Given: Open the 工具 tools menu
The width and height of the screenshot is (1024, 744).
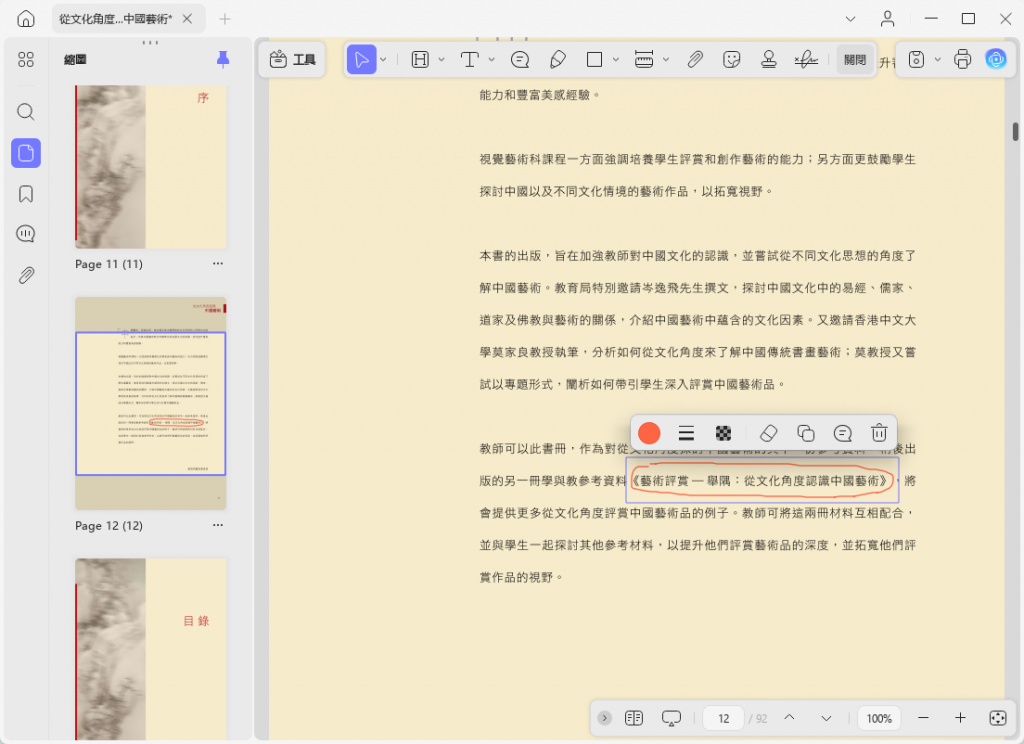Looking at the screenshot, I should [292, 59].
